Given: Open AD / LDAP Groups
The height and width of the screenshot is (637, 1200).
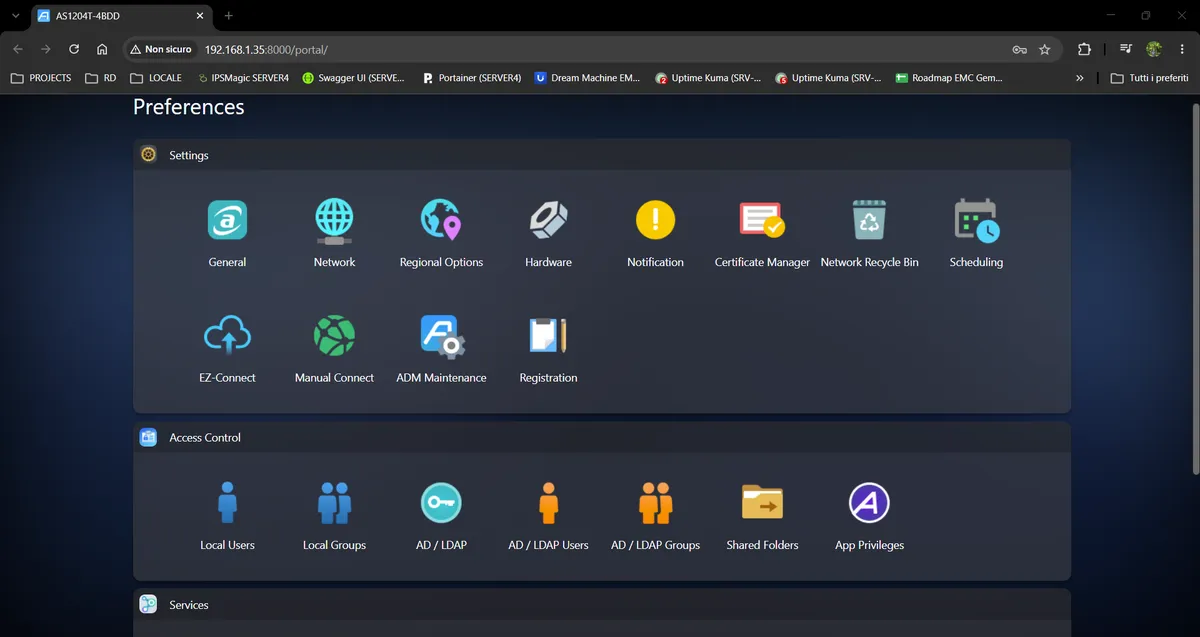Looking at the screenshot, I should coord(655,503).
